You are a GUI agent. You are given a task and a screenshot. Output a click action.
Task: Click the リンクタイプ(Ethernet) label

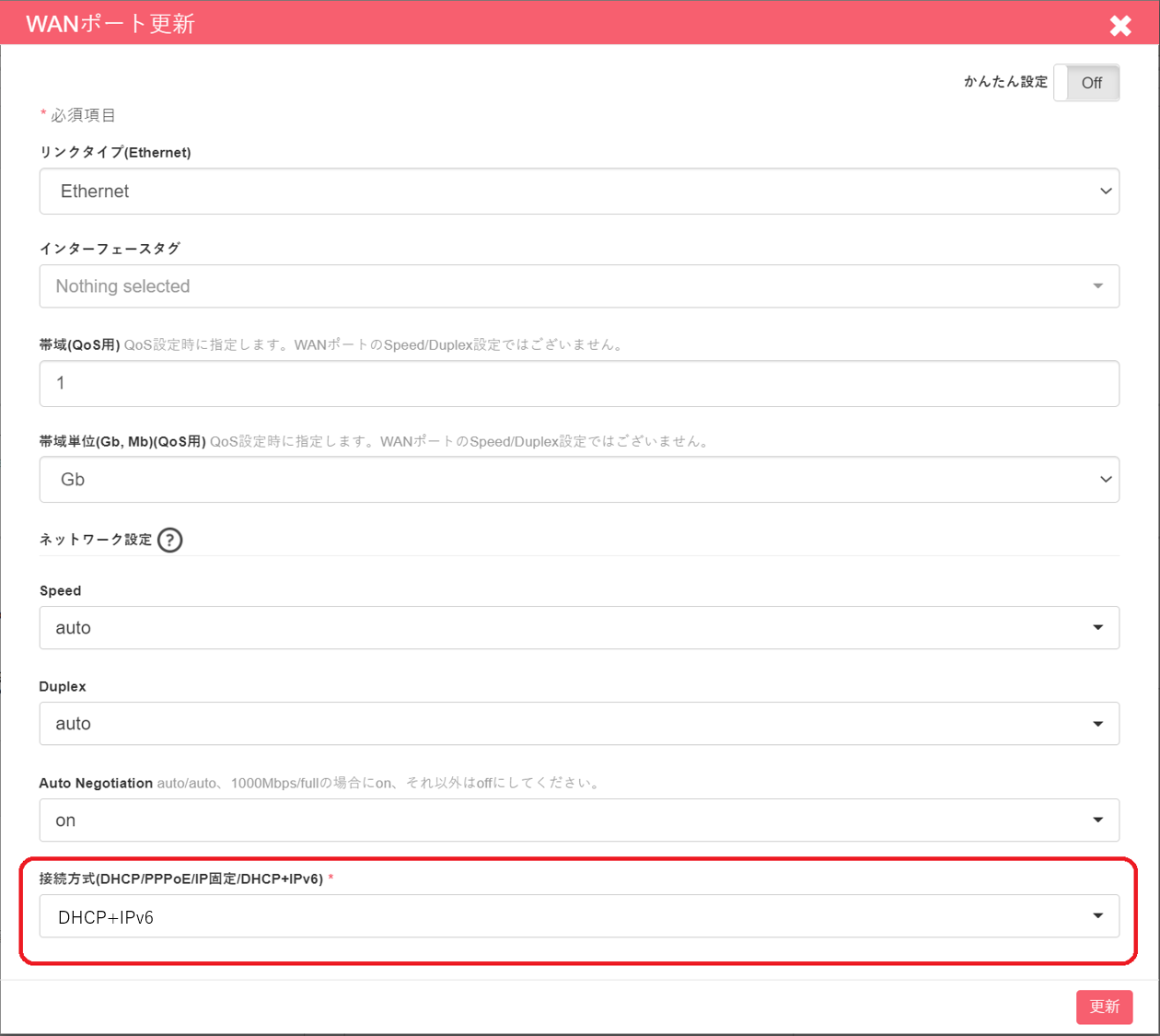tap(115, 153)
